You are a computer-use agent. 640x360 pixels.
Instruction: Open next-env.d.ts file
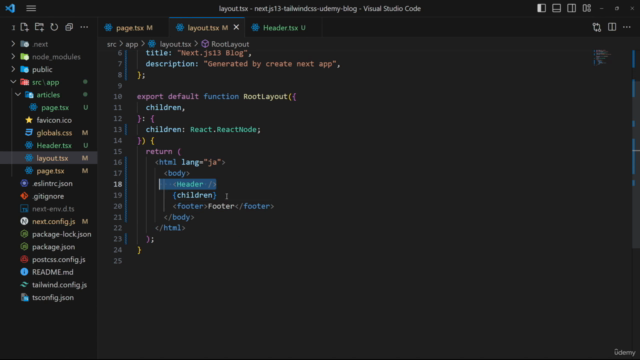coord(53,209)
